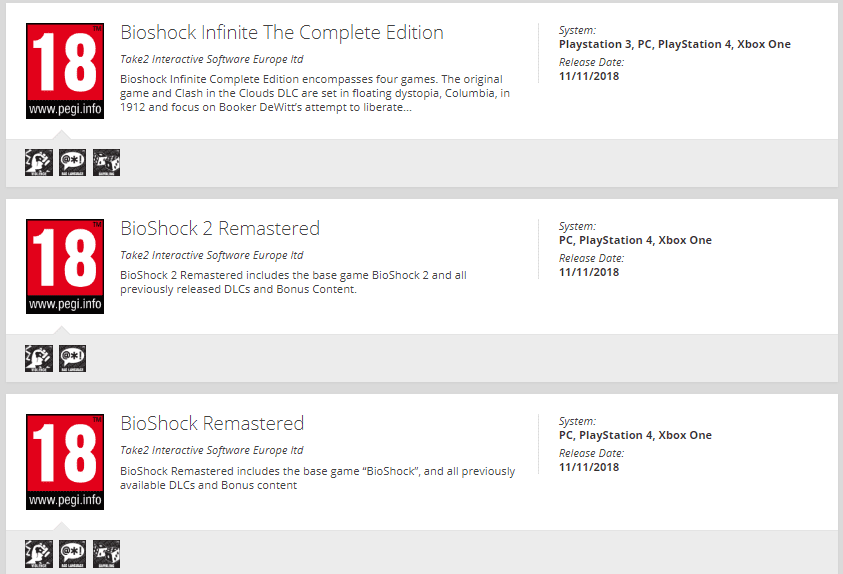Open the BioShock Remastered title link
The height and width of the screenshot is (574, 843).
[212, 424]
